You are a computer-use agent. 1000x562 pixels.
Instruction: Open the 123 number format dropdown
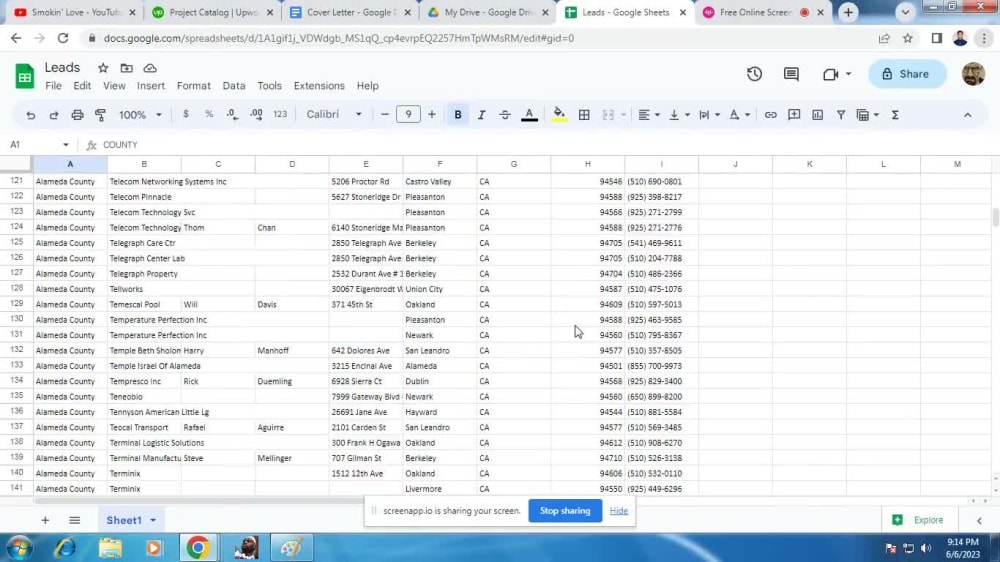280,115
